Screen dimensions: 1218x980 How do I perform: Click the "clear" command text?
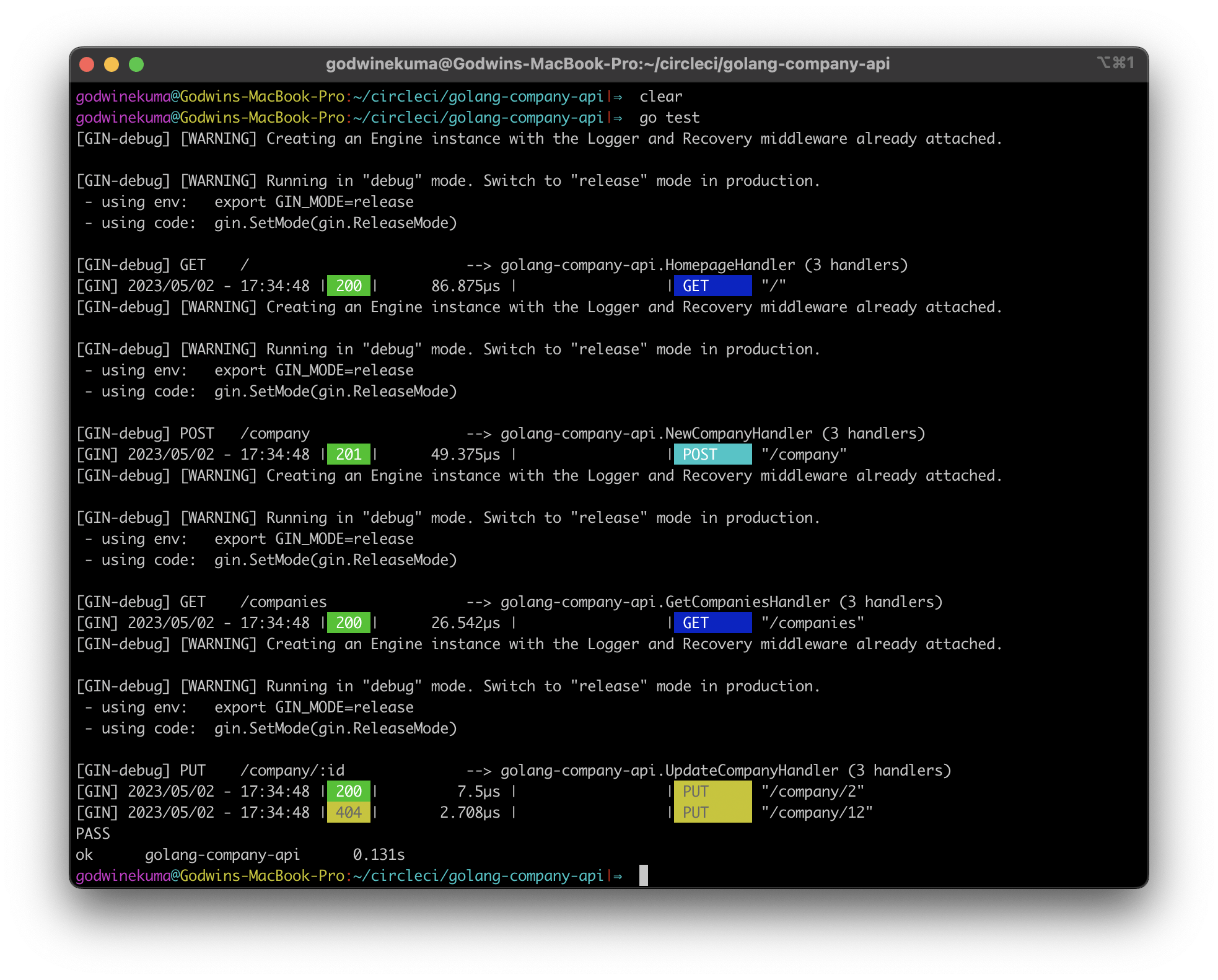coord(660,97)
